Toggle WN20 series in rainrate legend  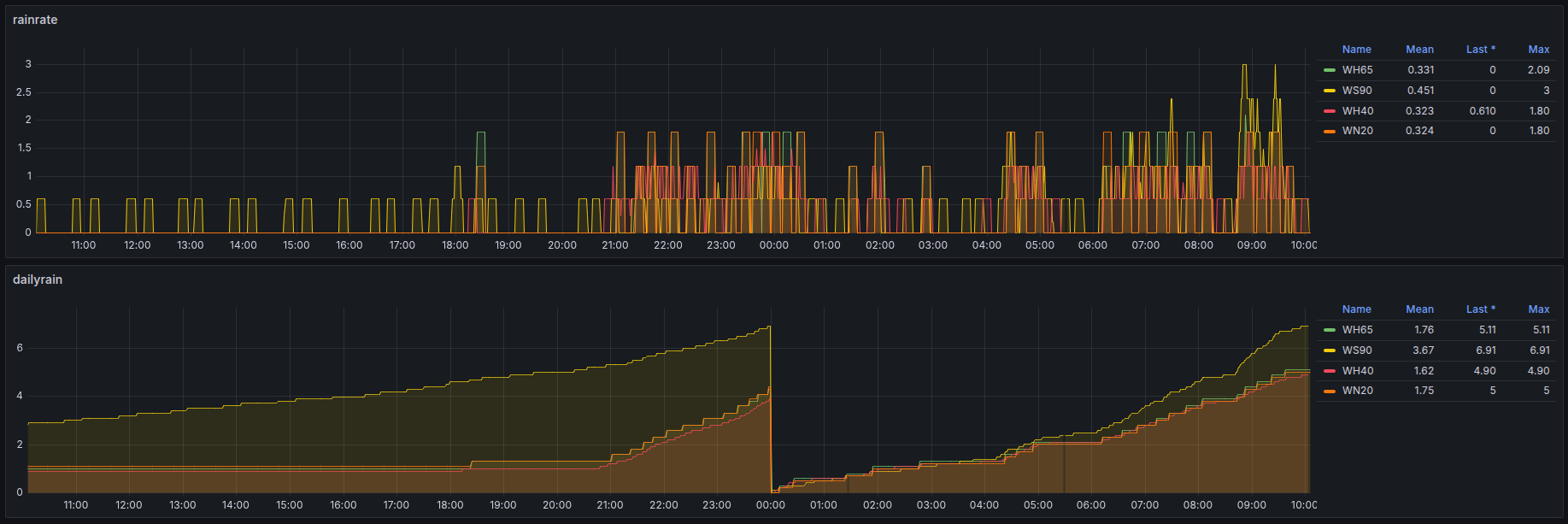click(1357, 131)
